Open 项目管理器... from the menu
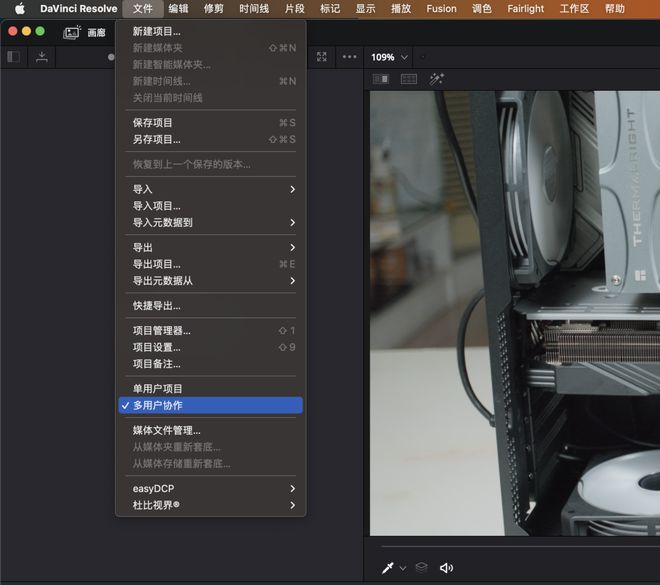 [210, 331]
